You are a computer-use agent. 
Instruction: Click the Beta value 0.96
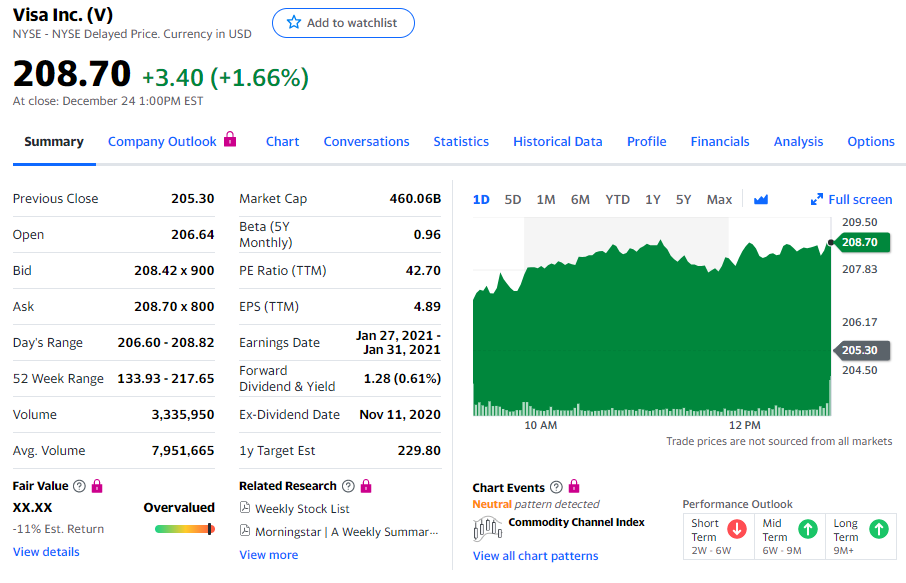click(x=427, y=235)
